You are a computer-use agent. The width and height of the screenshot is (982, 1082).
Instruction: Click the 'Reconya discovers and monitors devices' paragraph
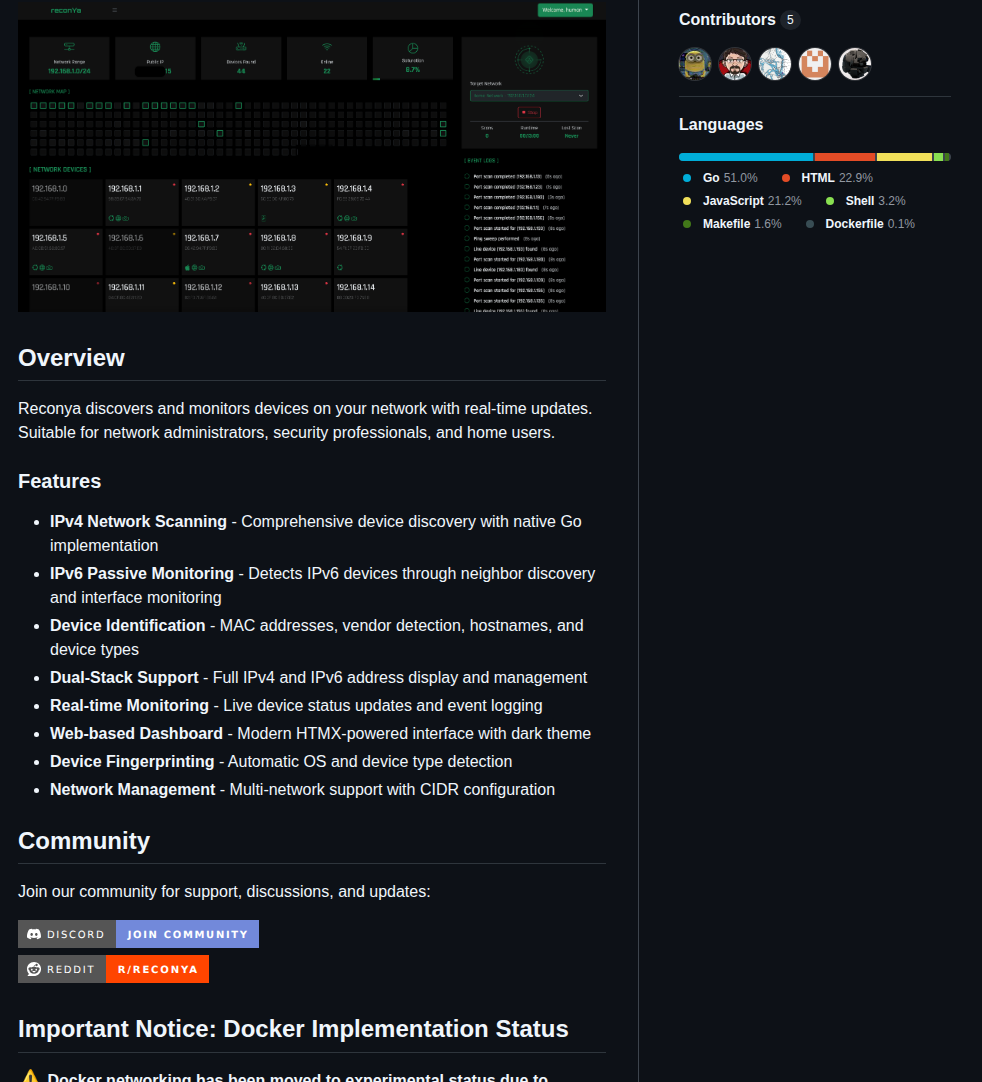coord(305,420)
